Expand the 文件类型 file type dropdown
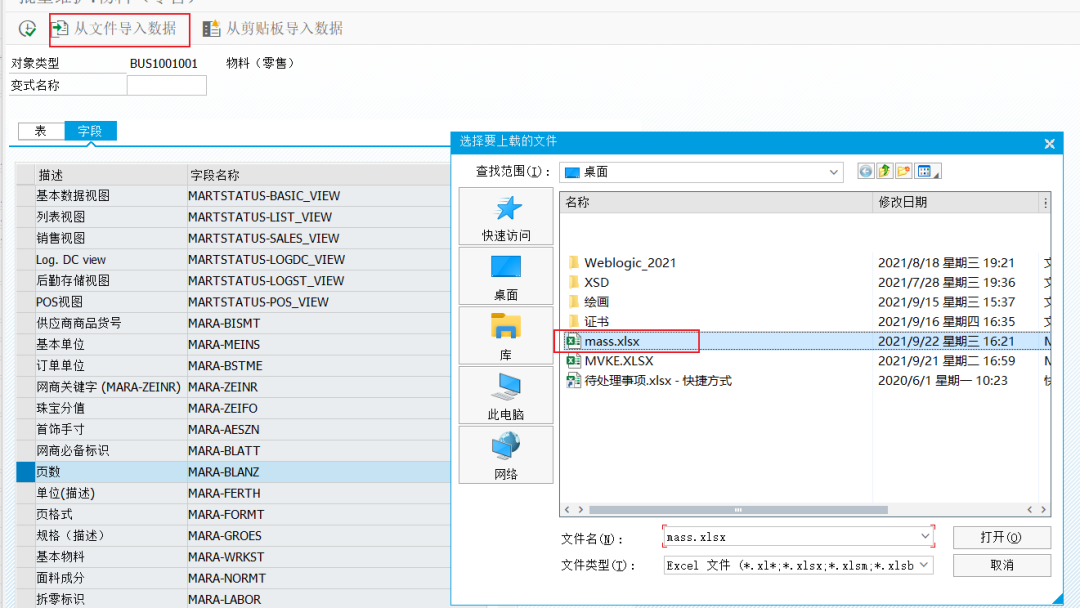 tap(924, 565)
